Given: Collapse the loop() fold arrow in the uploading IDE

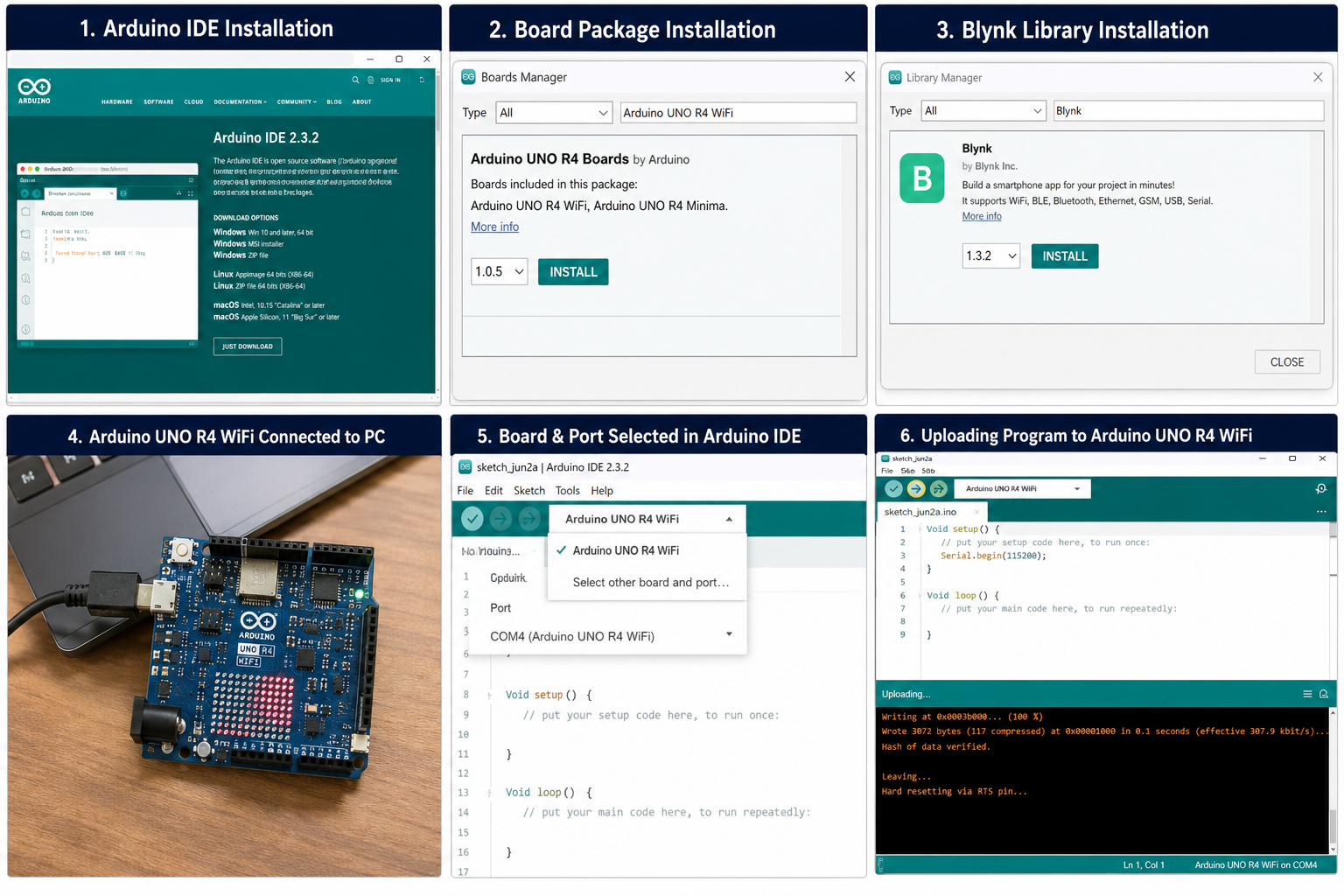Looking at the screenshot, I should [920, 596].
